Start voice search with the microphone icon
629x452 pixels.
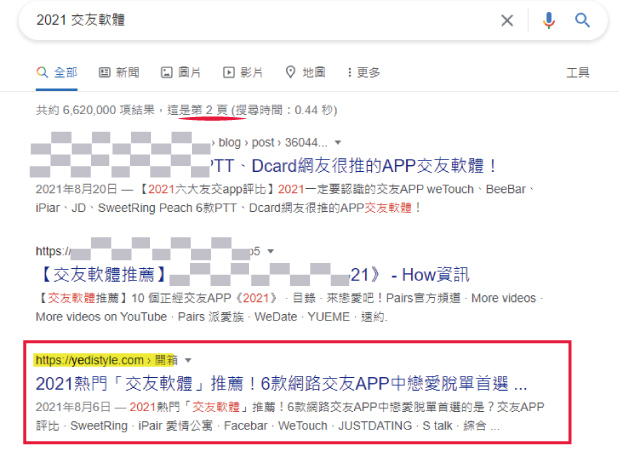[549, 20]
